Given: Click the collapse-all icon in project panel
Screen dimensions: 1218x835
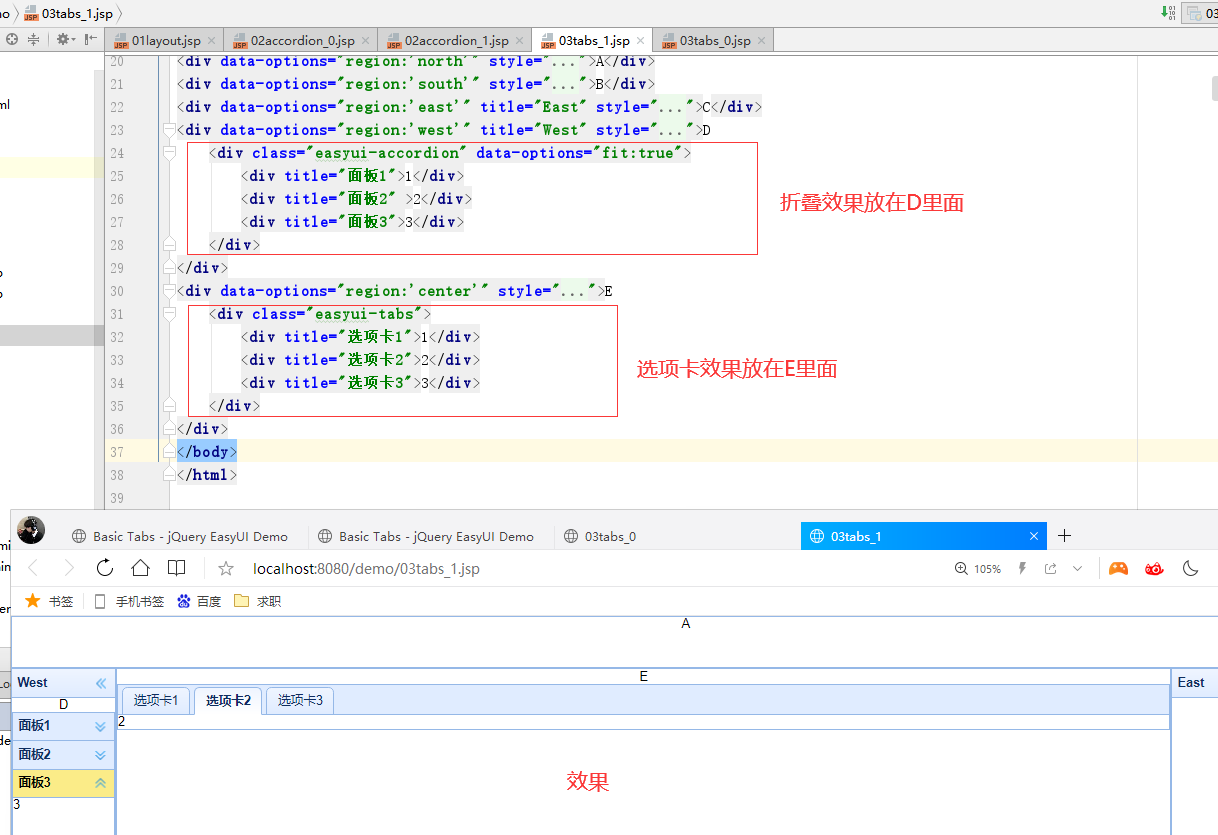Looking at the screenshot, I should pos(34,39).
